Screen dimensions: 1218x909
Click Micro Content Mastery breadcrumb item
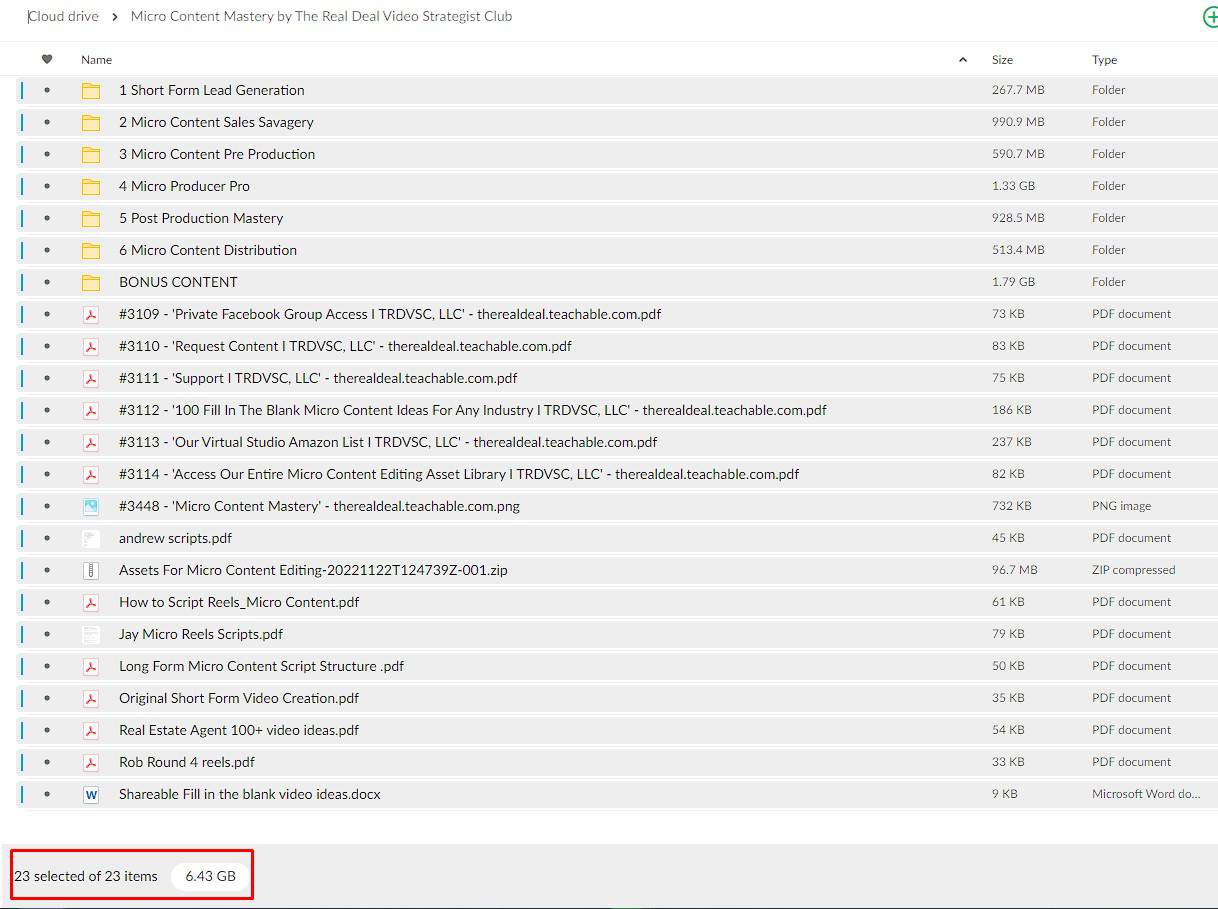[x=321, y=17]
